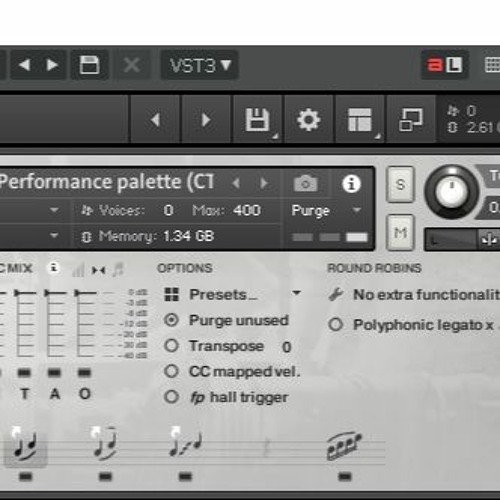Select the portamento articulation with dashed line
Image resolution: width=500 pixels, height=500 pixels.
pos(185,443)
